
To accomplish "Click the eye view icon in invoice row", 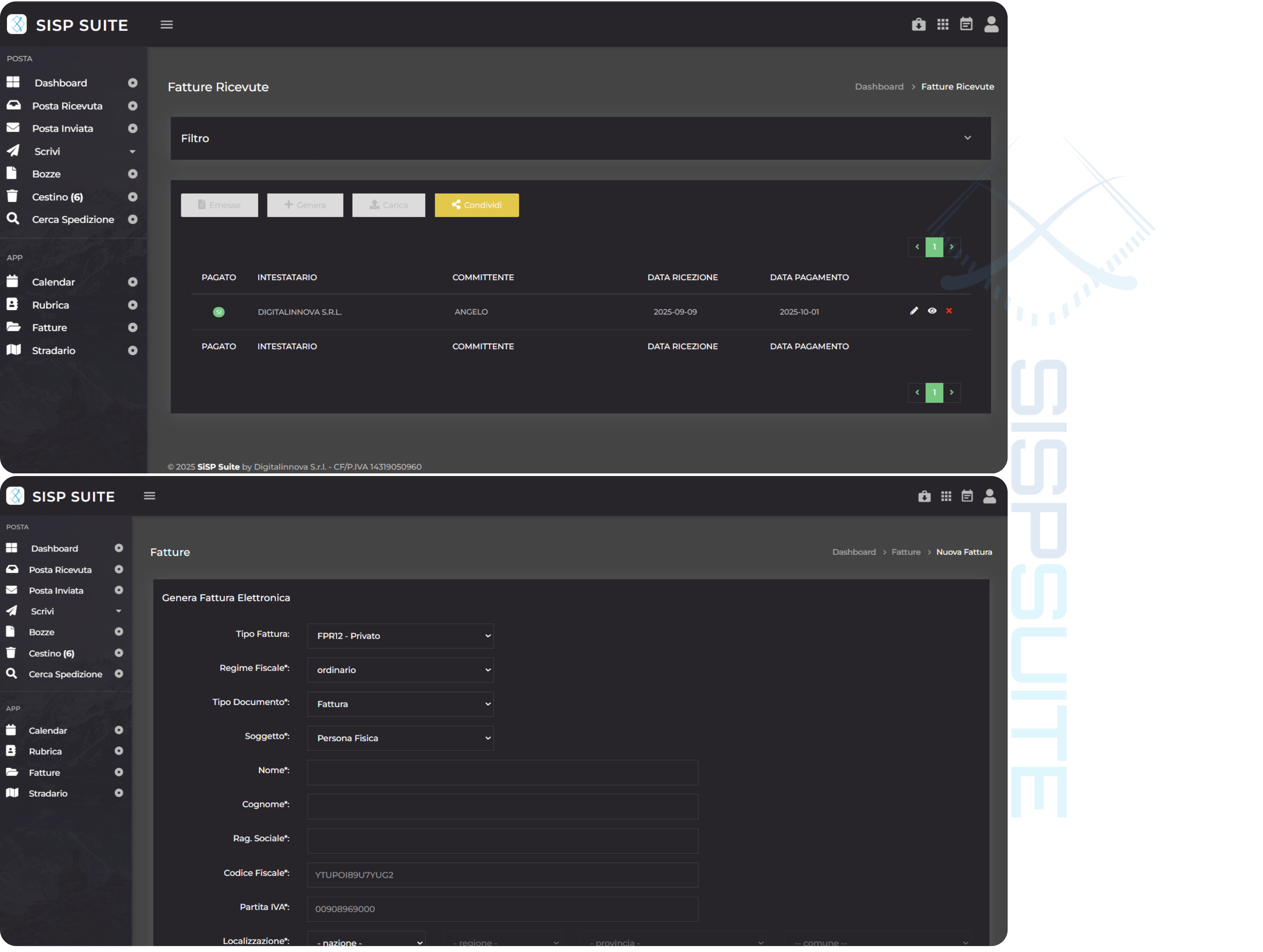I will [932, 311].
